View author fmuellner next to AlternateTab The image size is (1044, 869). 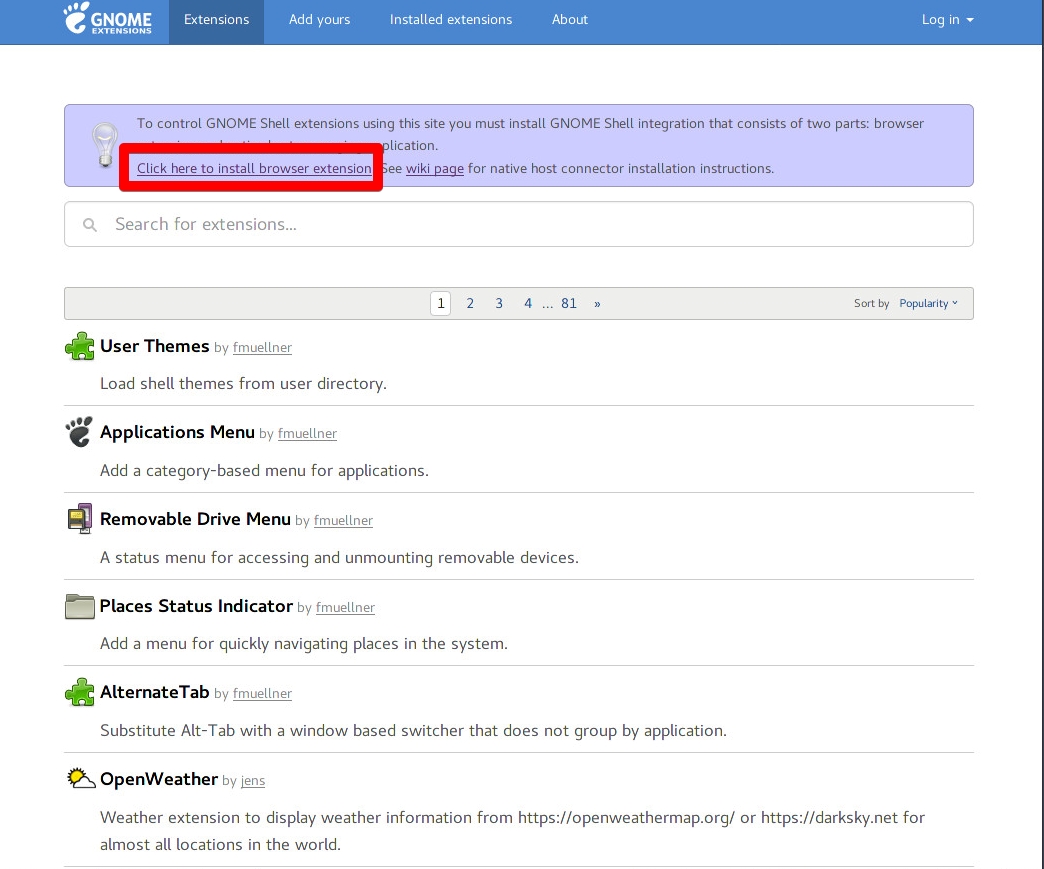[x=262, y=694]
